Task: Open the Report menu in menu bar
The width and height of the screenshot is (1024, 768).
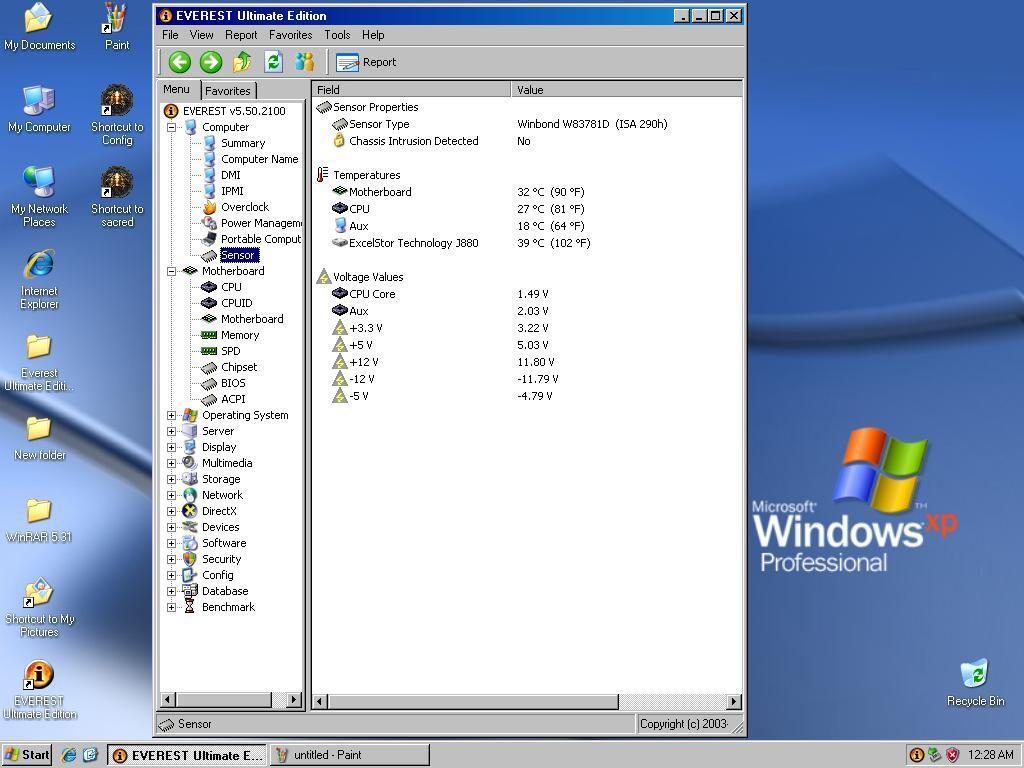Action: pos(241,34)
